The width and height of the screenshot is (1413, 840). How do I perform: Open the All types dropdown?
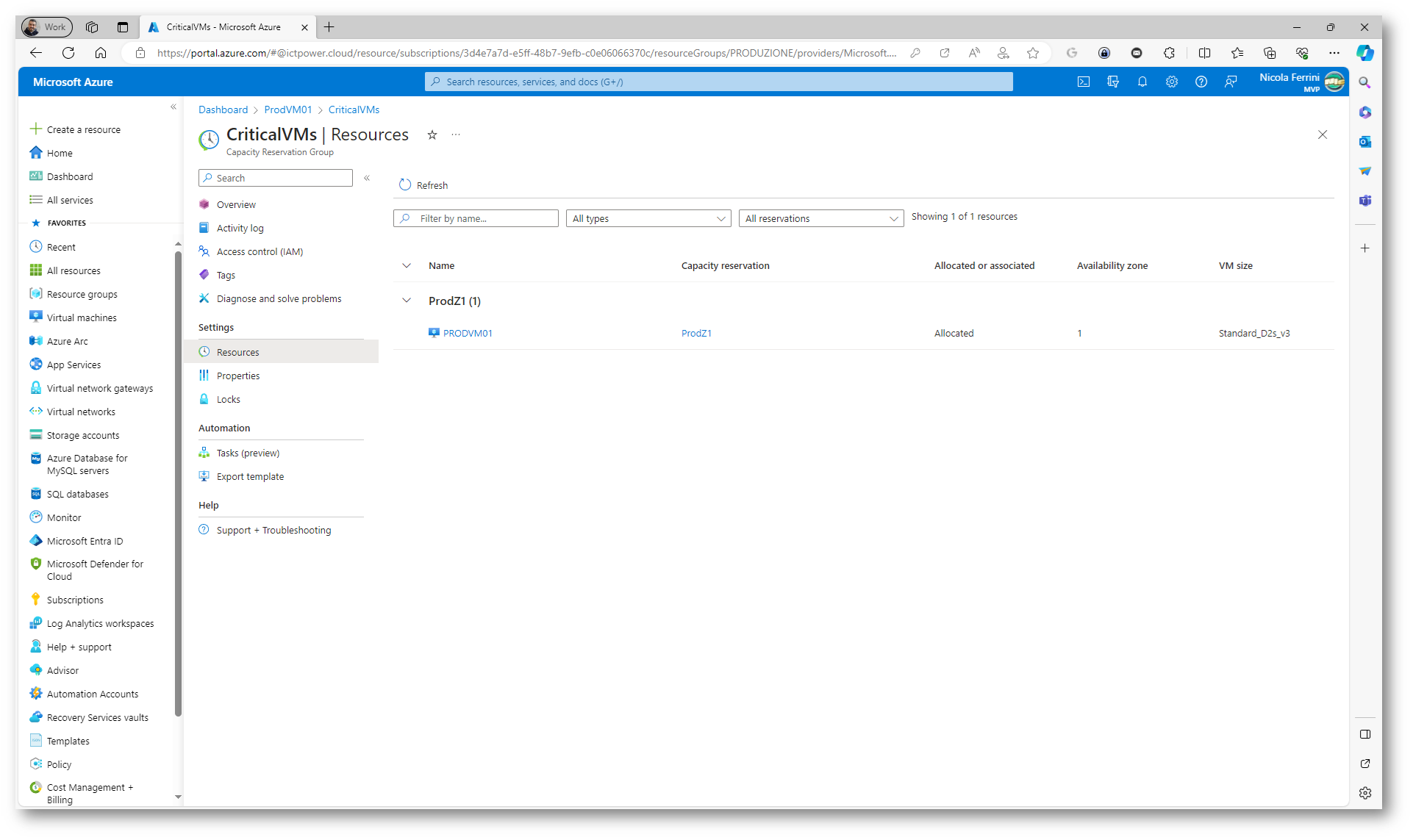pyautogui.click(x=648, y=218)
